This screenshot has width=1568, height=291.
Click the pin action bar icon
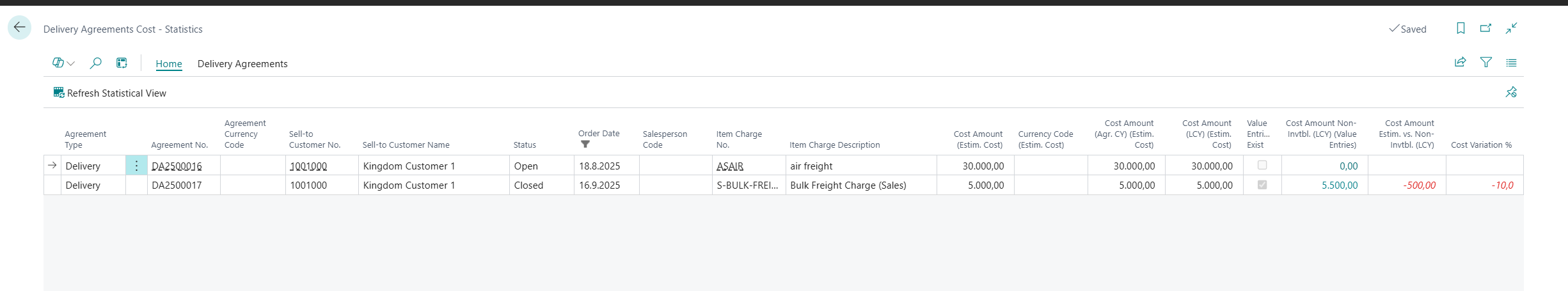[1511, 92]
